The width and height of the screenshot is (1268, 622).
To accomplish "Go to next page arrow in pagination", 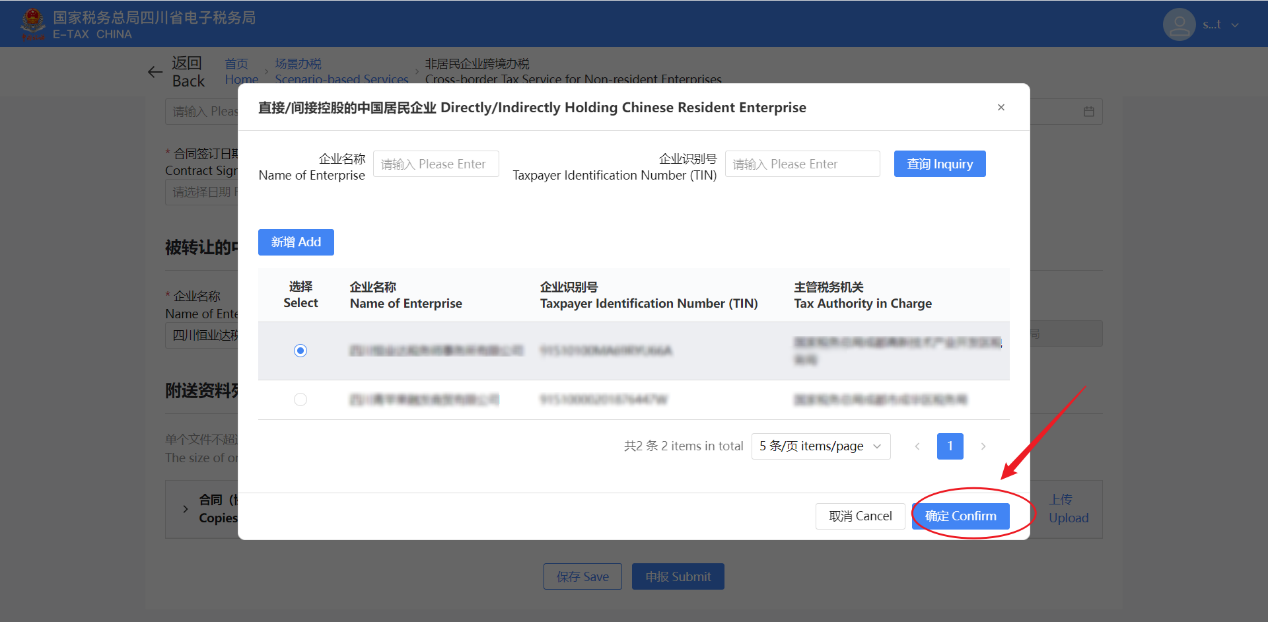I will click(983, 446).
